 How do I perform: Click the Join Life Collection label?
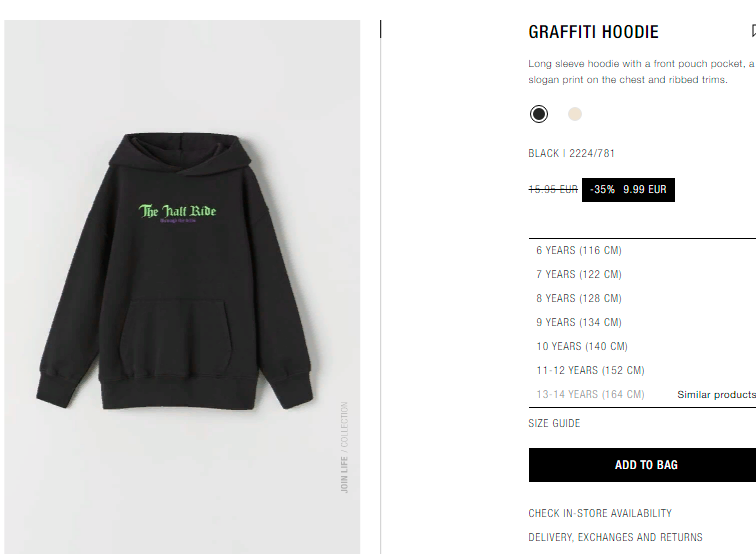pos(344,447)
